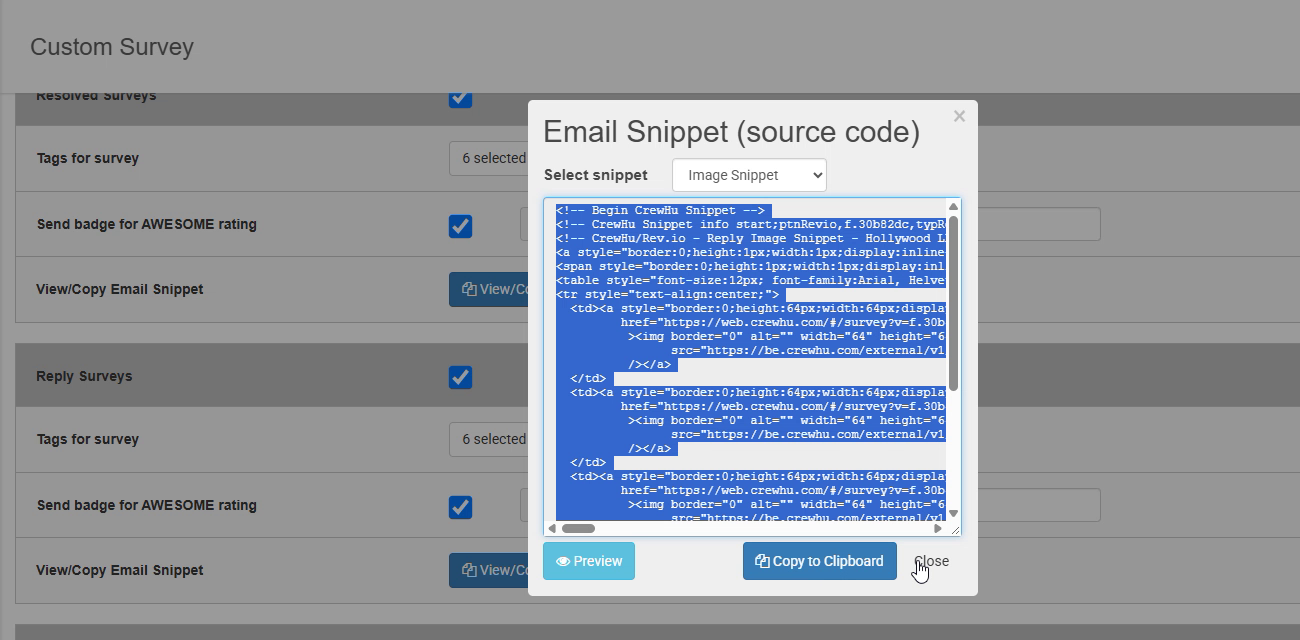The image size is (1300, 640).
Task: Close the Email Snippet dialog with X
Action: point(959,116)
